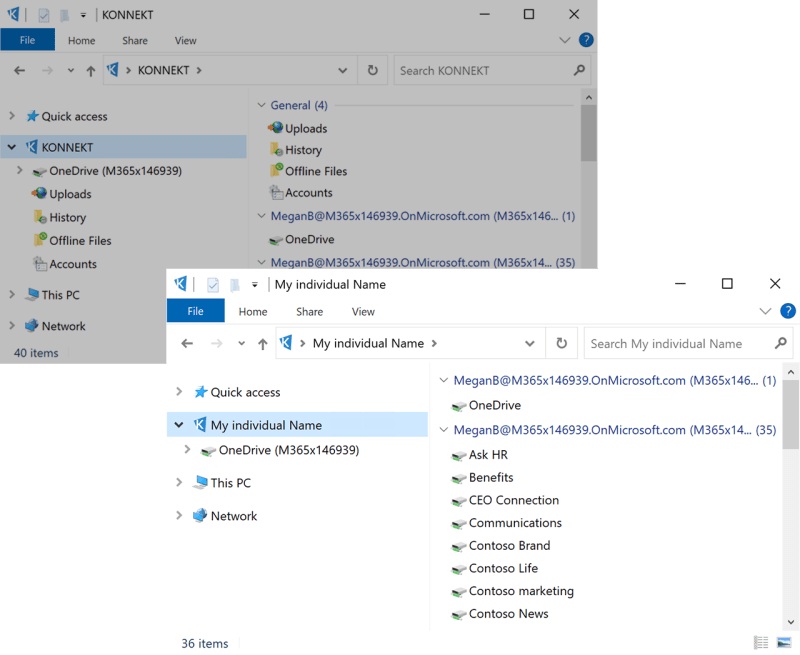The image size is (800, 655).
Task: Click Properties checkmark in quick access toolbar
Action: pyautogui.click(x=213, y=284)
